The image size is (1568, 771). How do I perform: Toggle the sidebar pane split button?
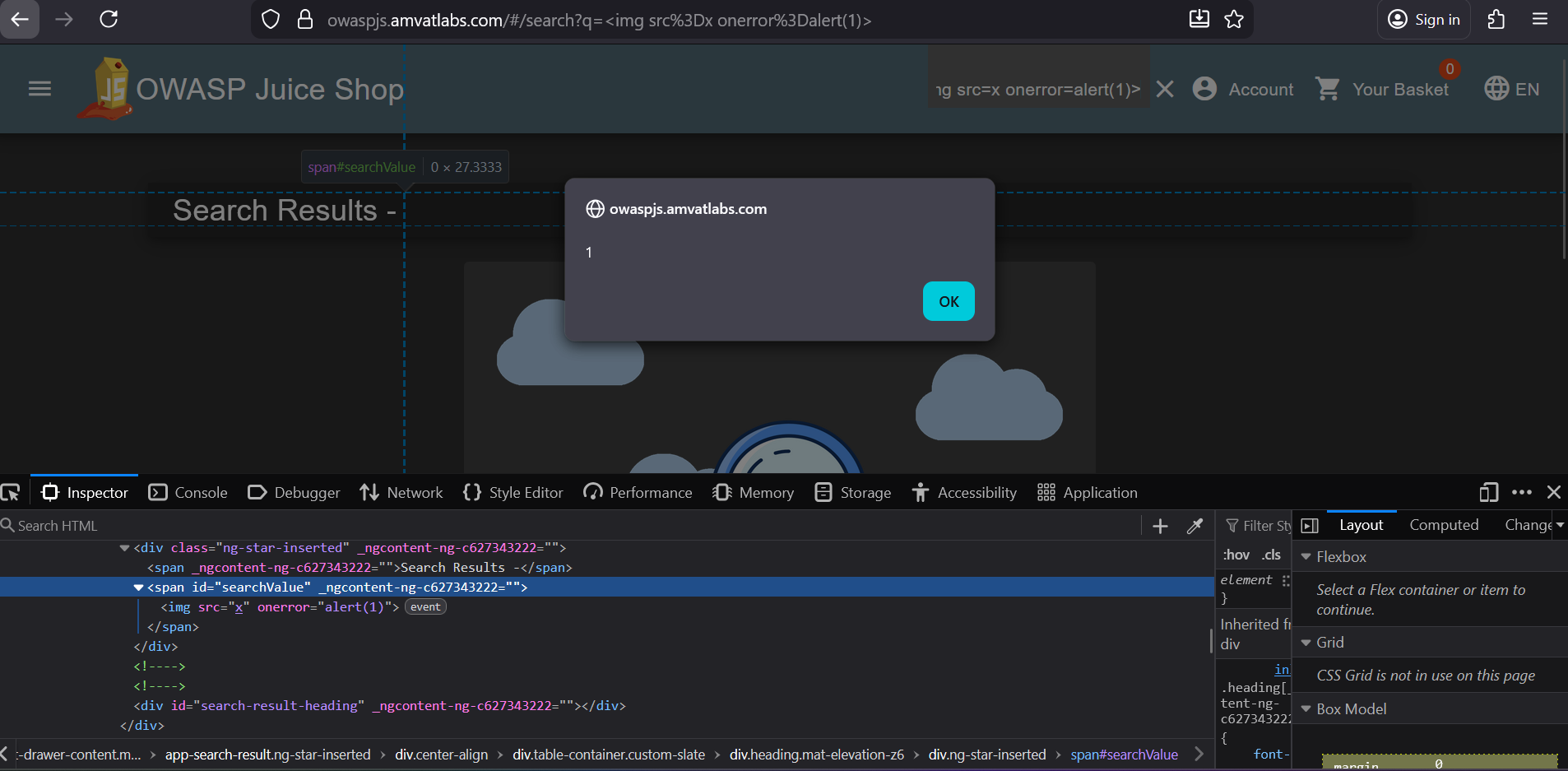1310,526
